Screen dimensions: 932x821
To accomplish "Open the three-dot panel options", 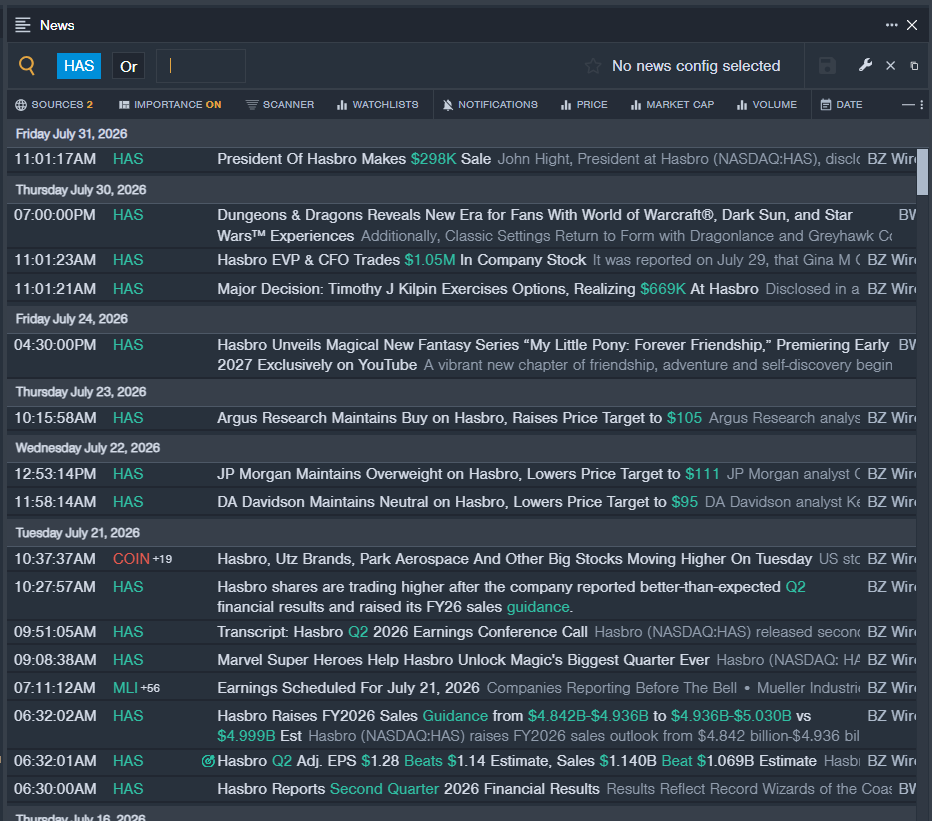I will click(x=891, y=25).
